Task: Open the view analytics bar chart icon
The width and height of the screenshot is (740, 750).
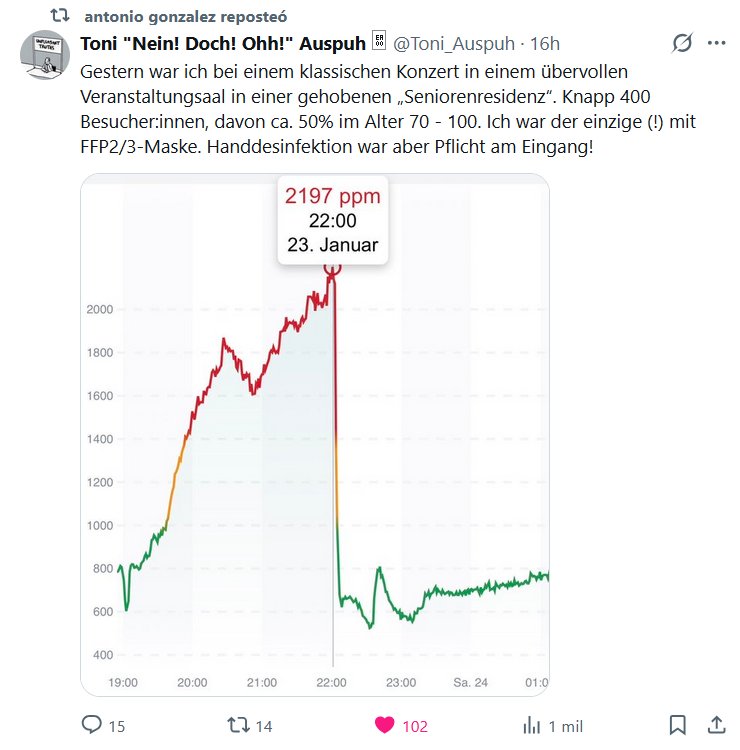Action: point(532,725)
